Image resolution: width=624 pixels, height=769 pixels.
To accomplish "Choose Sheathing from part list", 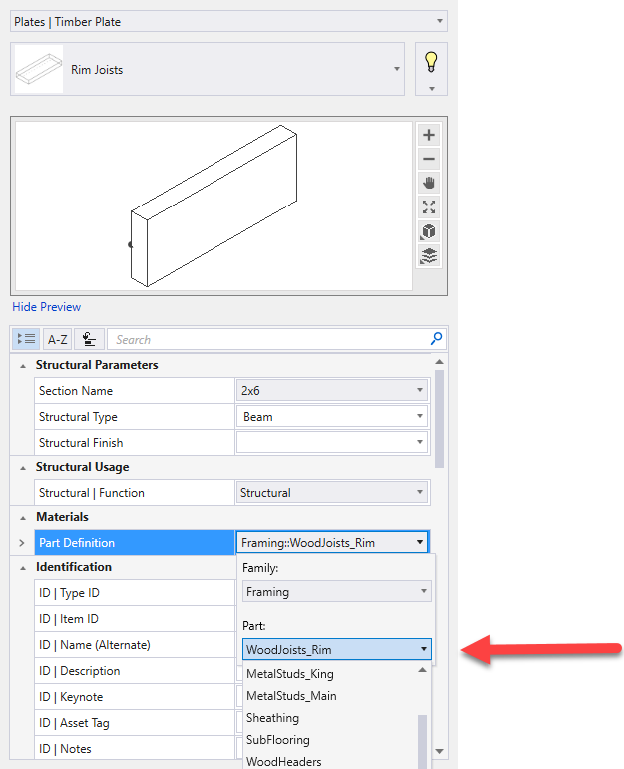I will coord(273,718).
